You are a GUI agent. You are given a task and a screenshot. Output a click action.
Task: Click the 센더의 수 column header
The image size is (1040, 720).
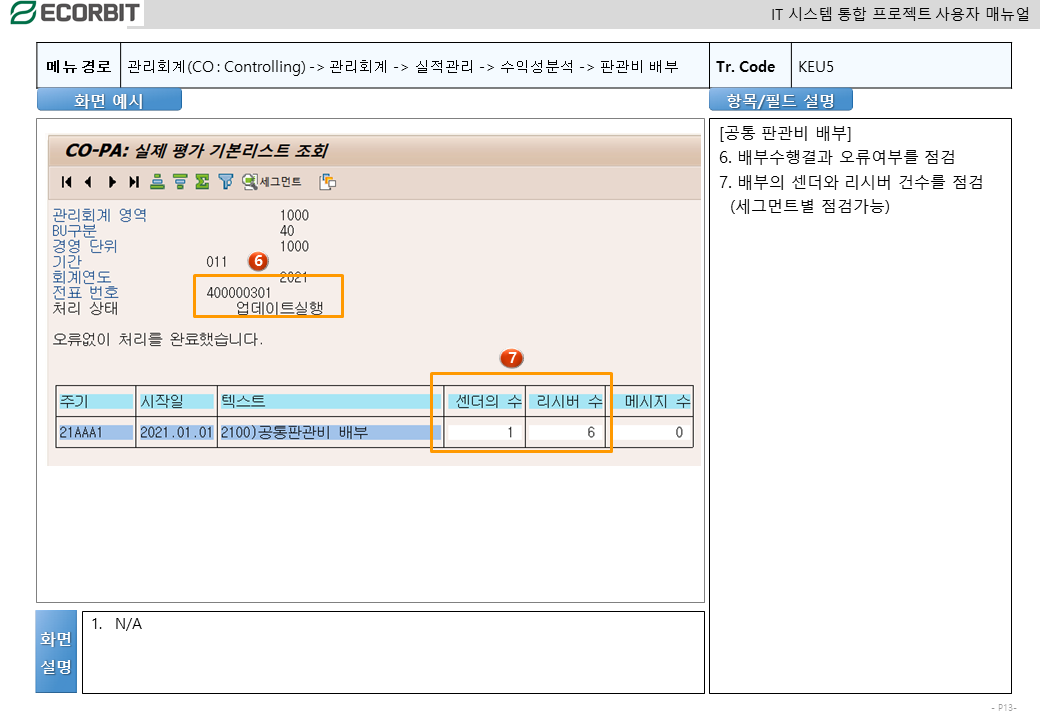coord(483,401)
